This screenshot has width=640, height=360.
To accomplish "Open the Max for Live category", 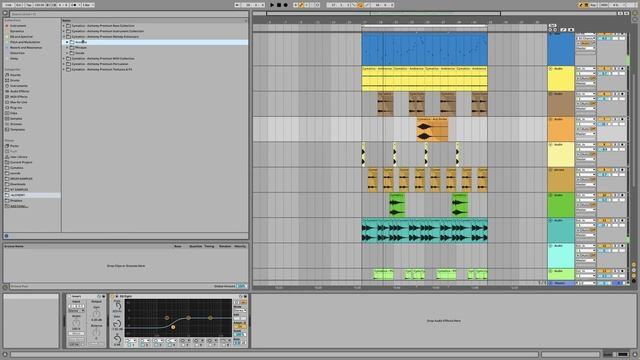I will coord(18,102).
